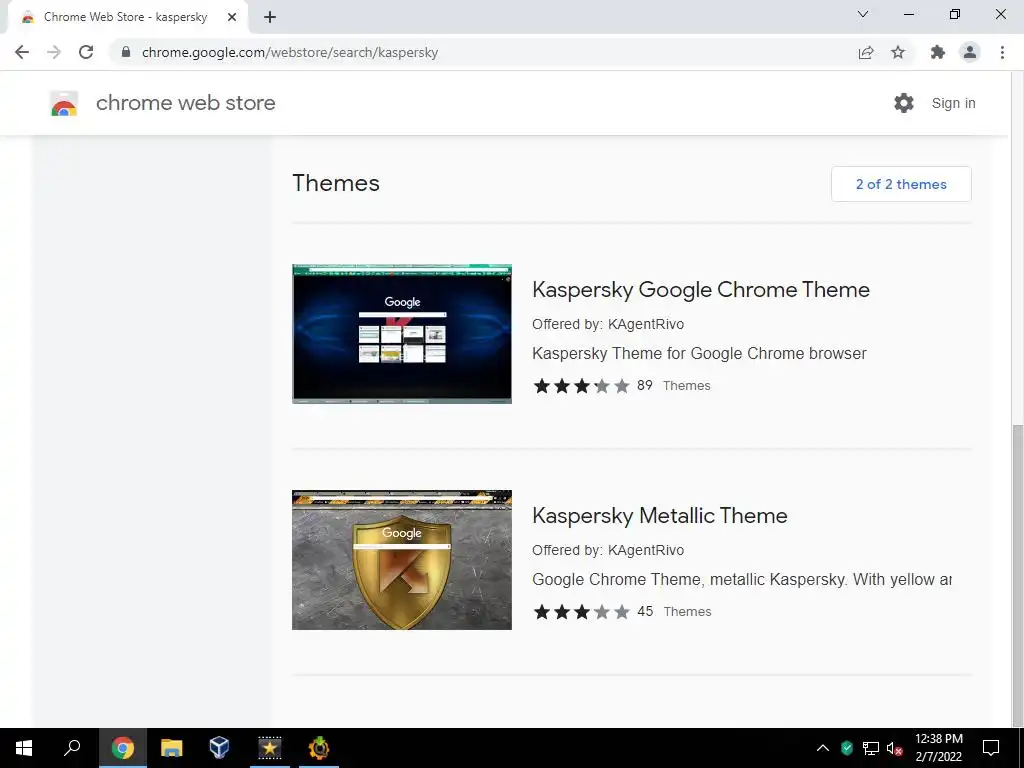Click Kaspersky Google Chrome Theme thumbnail
The image size is (1024, 768).
pos(402,334)
